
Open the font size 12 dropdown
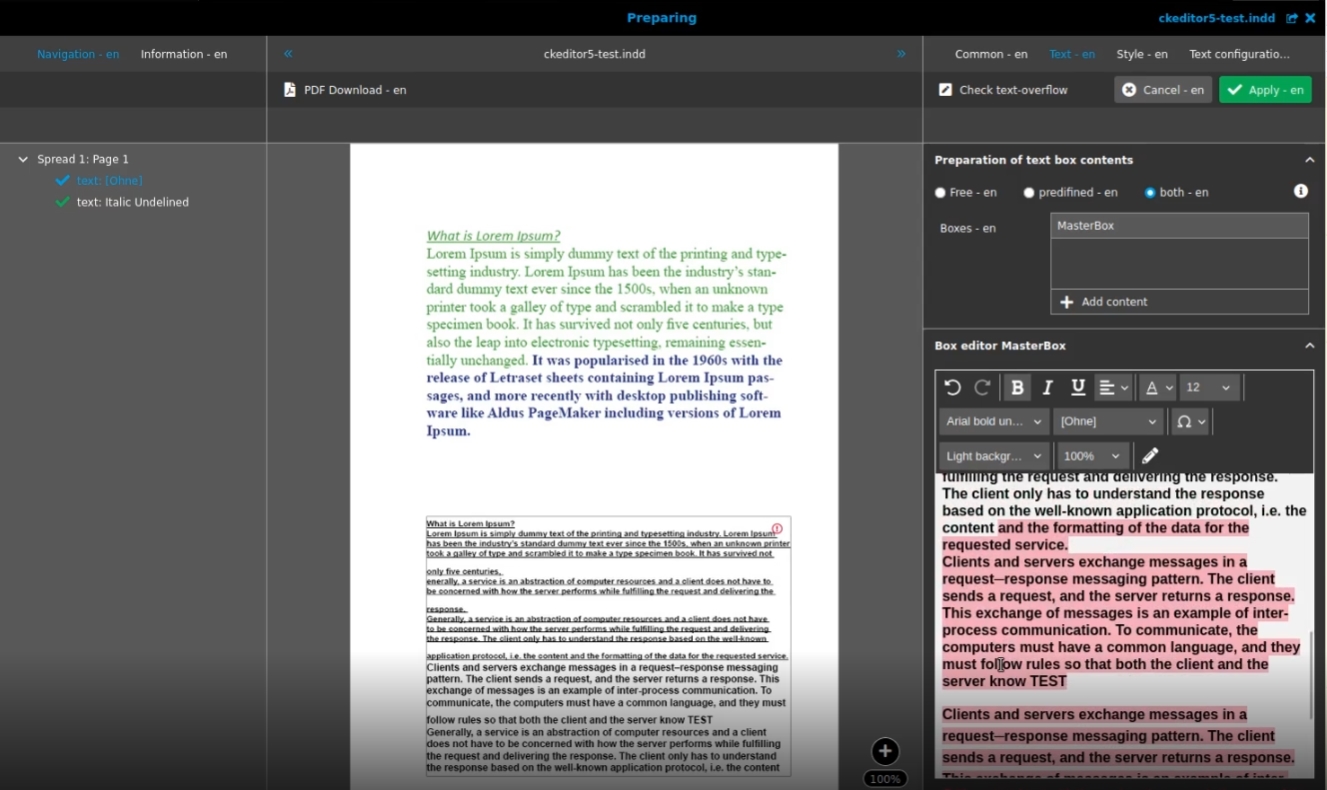click(1209, 388)
